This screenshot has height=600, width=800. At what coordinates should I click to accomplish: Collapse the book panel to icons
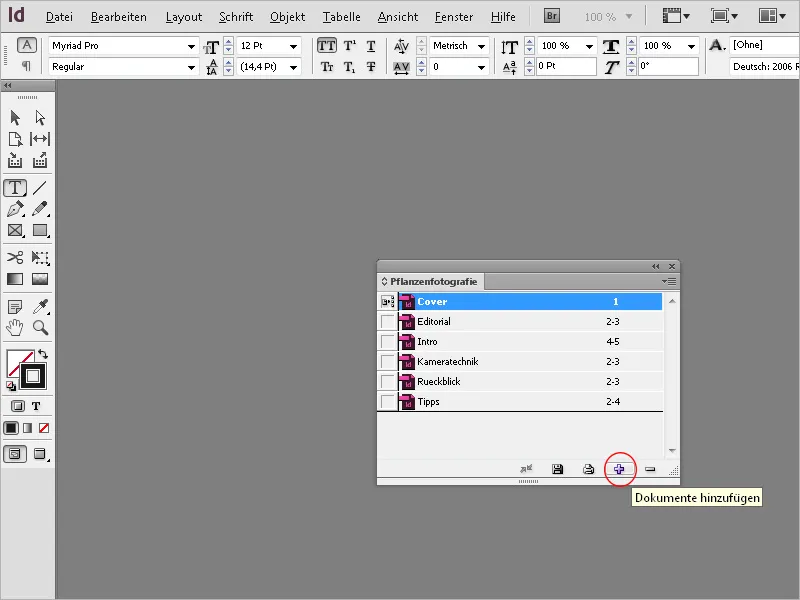coord(656,266)
